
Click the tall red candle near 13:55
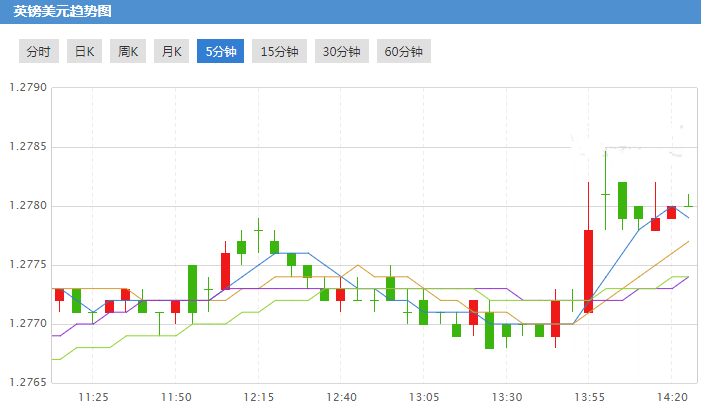(588, 270)
